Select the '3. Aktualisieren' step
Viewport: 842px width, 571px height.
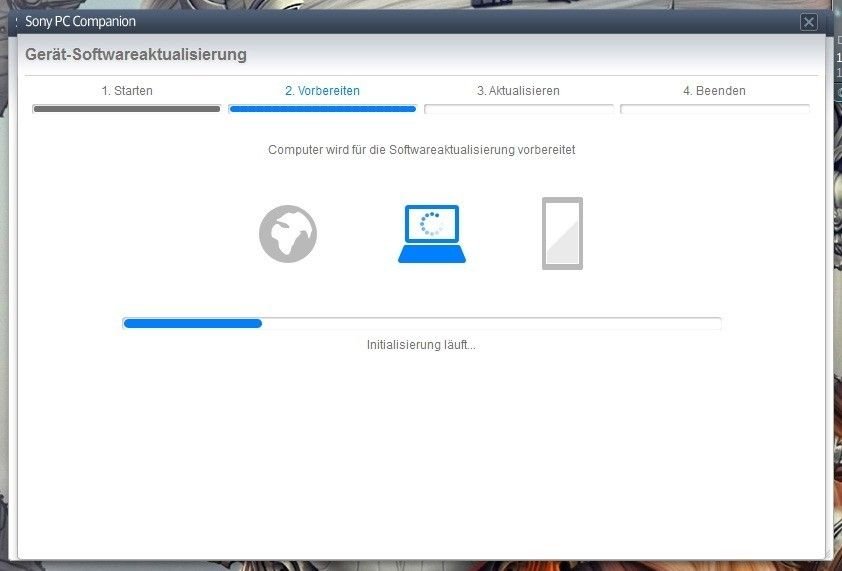pyautogui.click(x=518, y=91)
